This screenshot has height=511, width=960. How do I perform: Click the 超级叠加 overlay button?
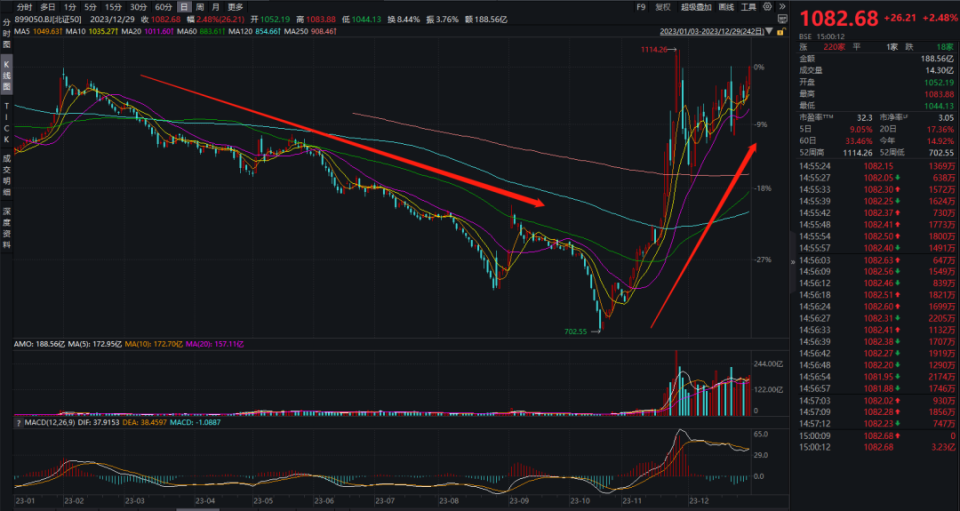click(696, 7)
